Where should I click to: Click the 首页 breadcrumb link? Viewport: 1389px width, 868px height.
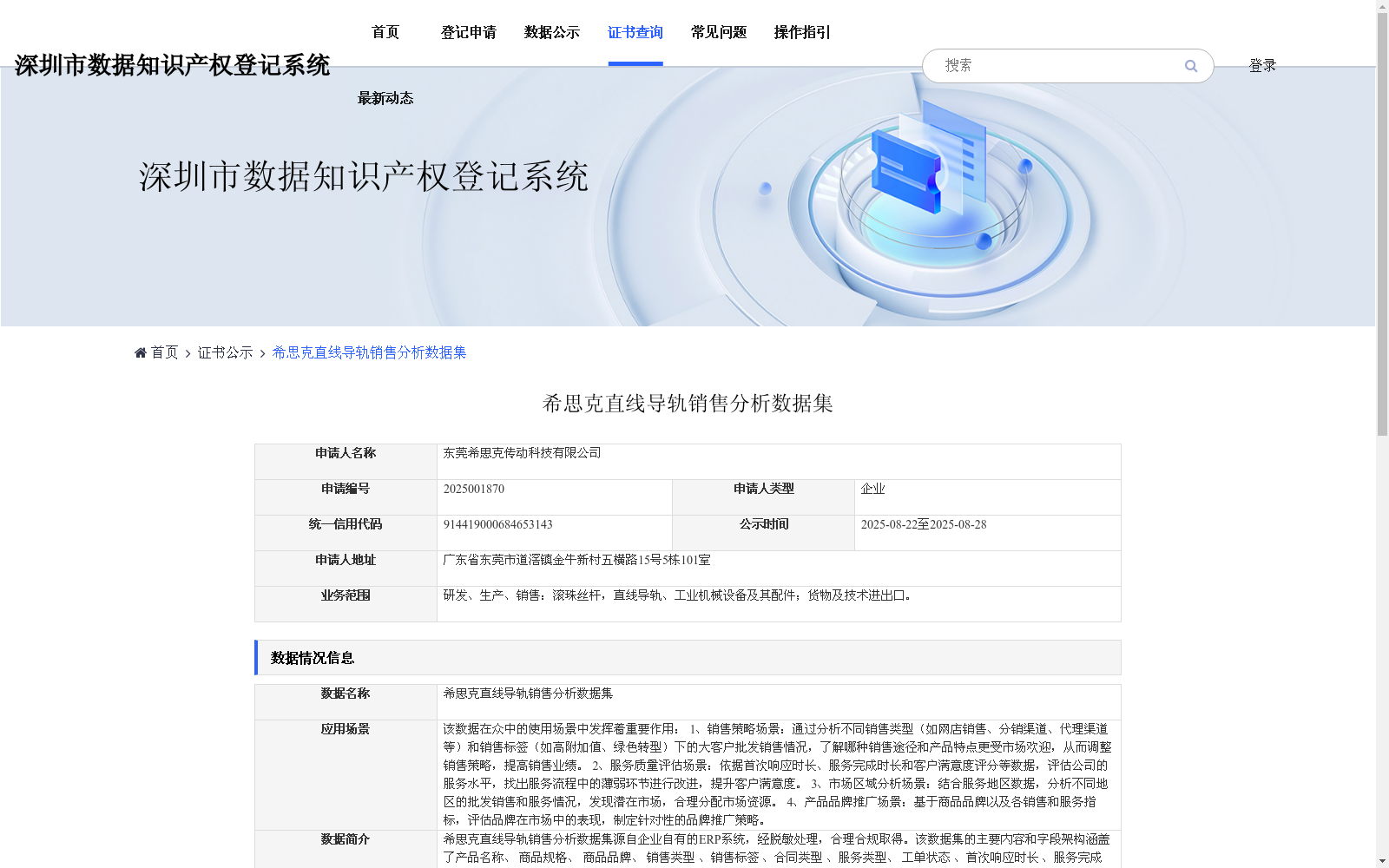pos(165,352)
